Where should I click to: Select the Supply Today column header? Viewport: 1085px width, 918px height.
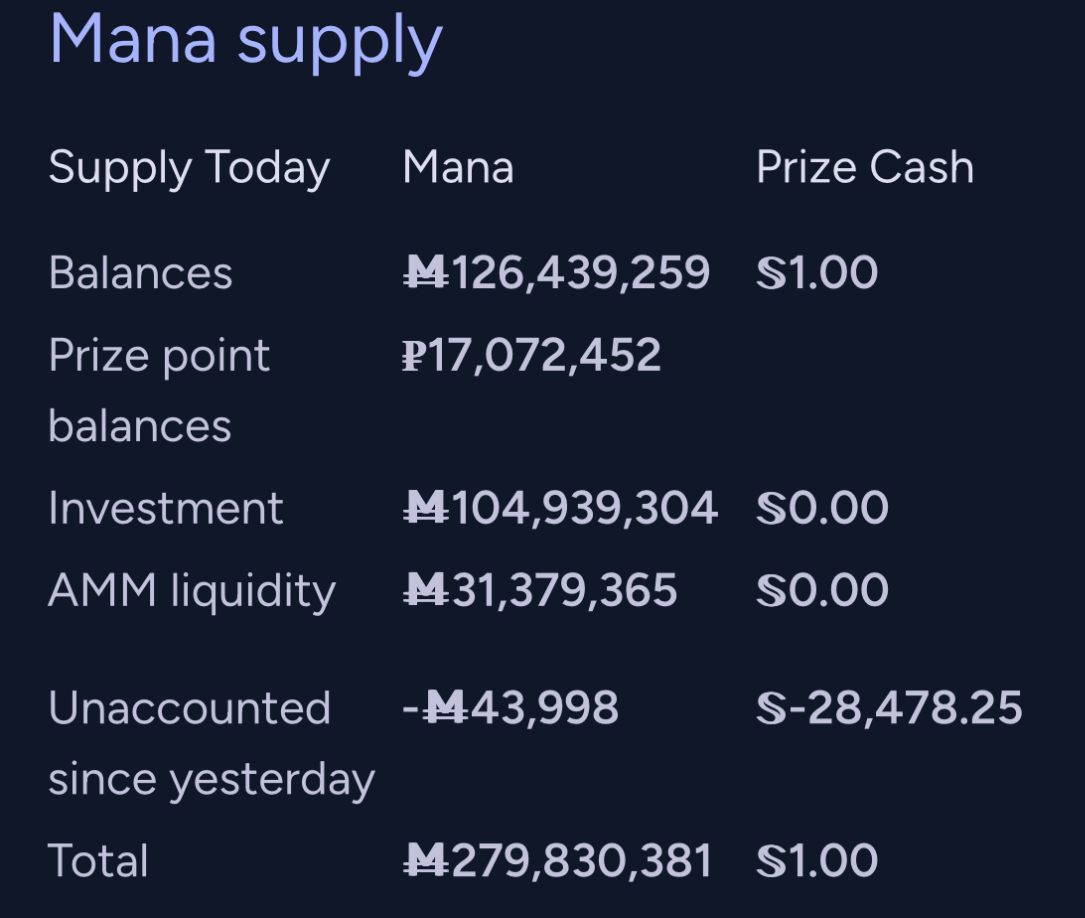[x=189, y=168]
